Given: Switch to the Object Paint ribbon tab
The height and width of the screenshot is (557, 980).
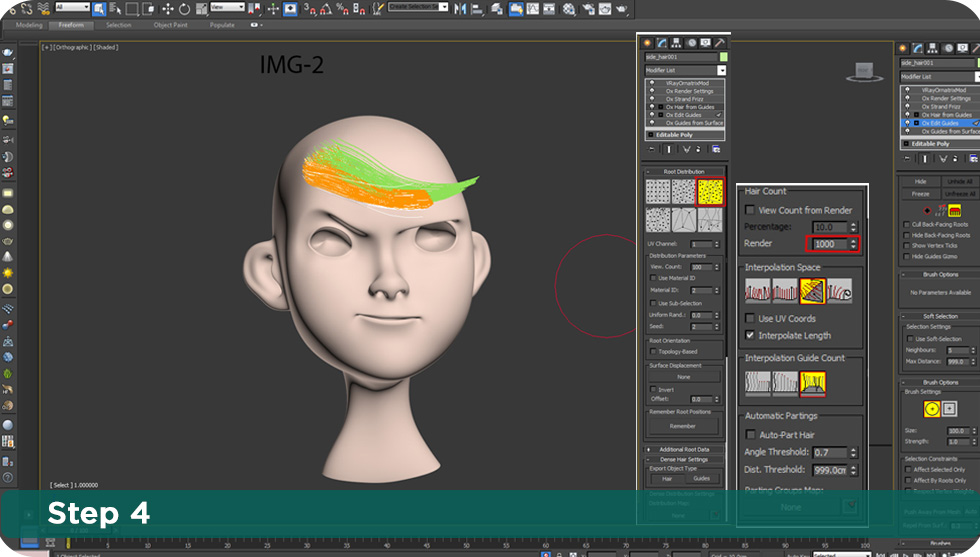Looking at the screenshot, I should pos(170,25).
